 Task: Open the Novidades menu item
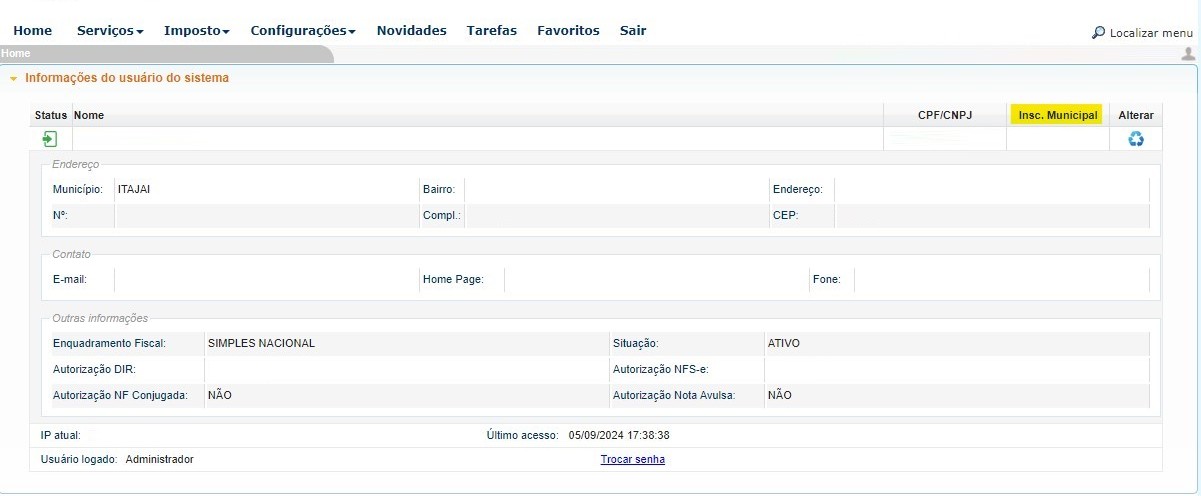(x=411, y=31)
